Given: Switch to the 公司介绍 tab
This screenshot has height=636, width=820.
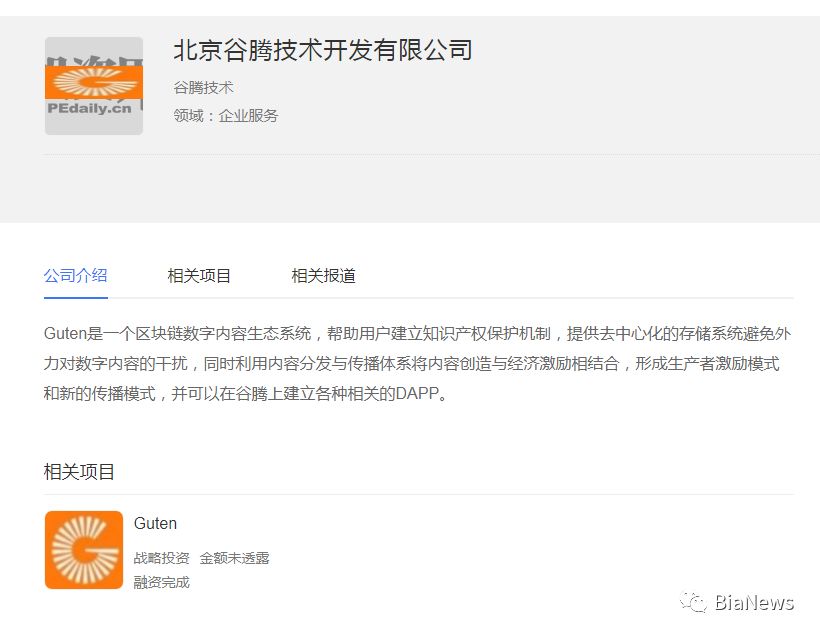Looking at the screenshot, I should tap(75, 275).
